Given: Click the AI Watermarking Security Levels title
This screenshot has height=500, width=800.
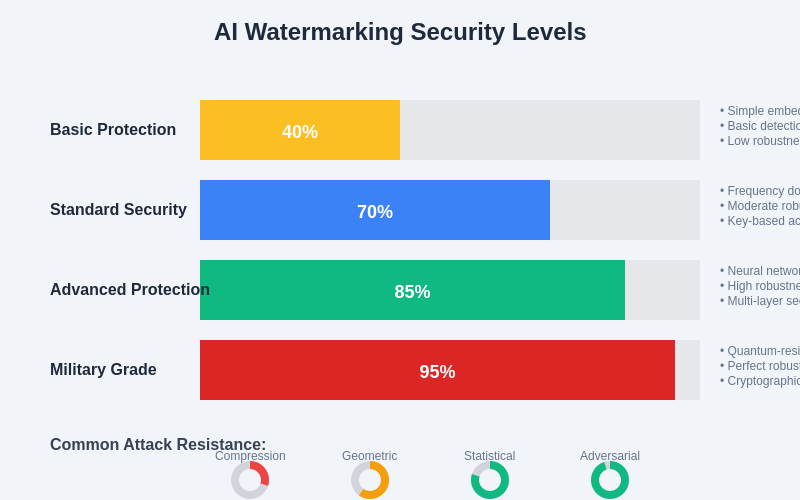Looking at the screenshot, I should point(400,32).
